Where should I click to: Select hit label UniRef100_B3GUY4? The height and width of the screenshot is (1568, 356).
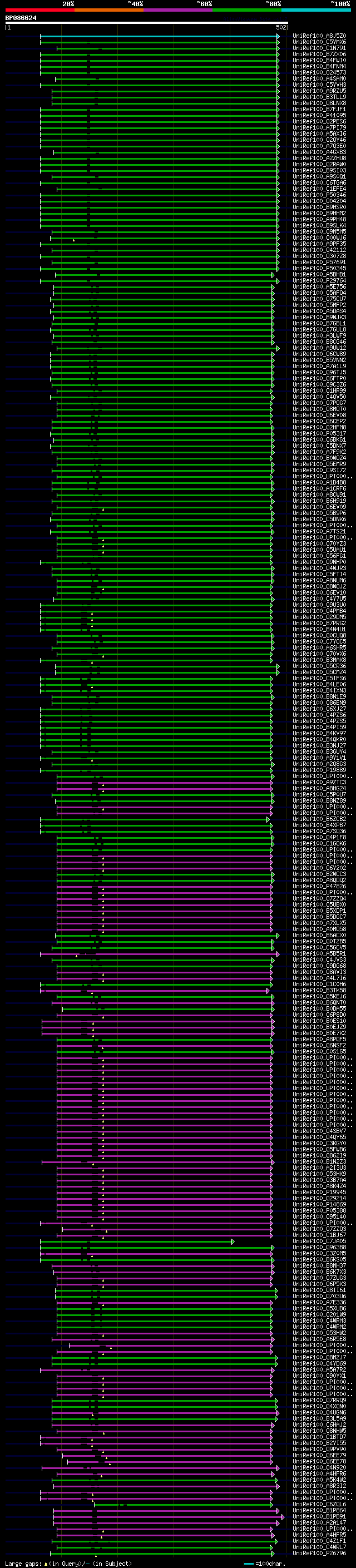coord(319,752)
